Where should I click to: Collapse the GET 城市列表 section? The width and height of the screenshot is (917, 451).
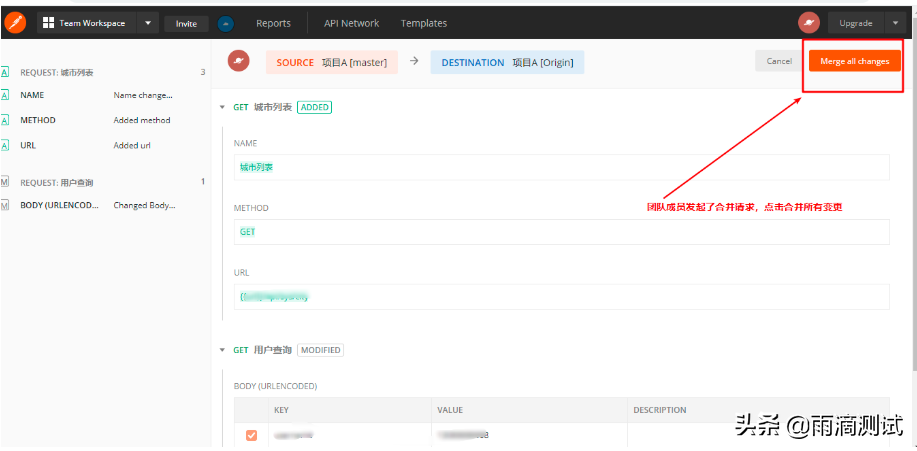tap(222, 107)
